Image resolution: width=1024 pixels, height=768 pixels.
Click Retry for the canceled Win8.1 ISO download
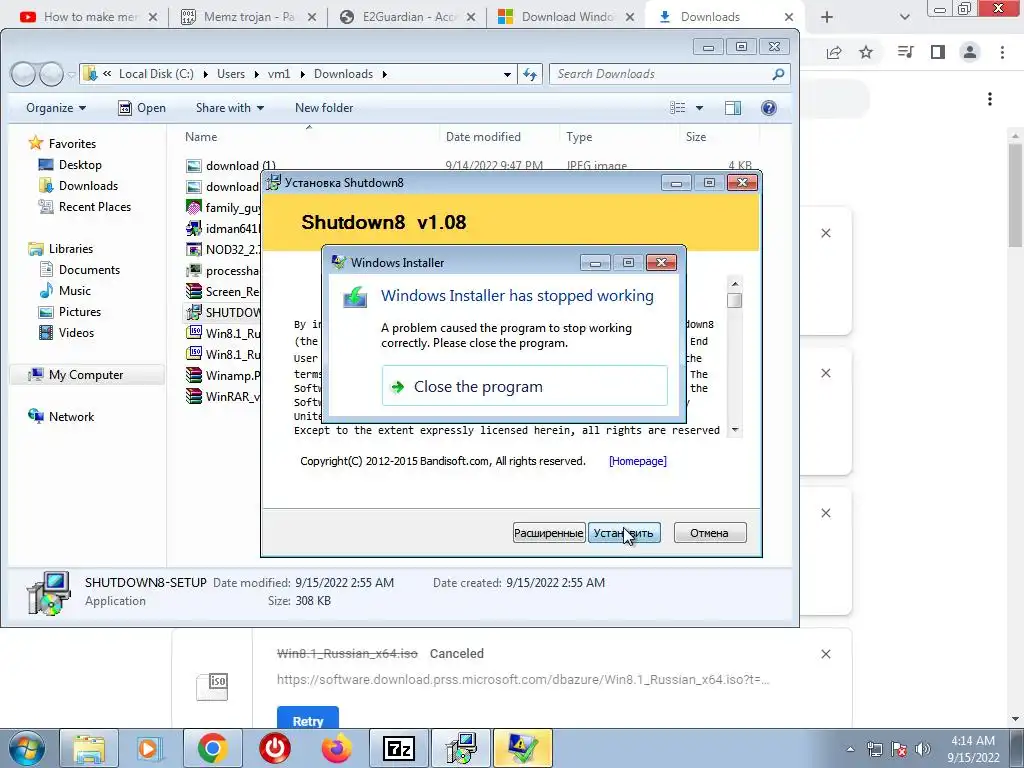point(308,720)
